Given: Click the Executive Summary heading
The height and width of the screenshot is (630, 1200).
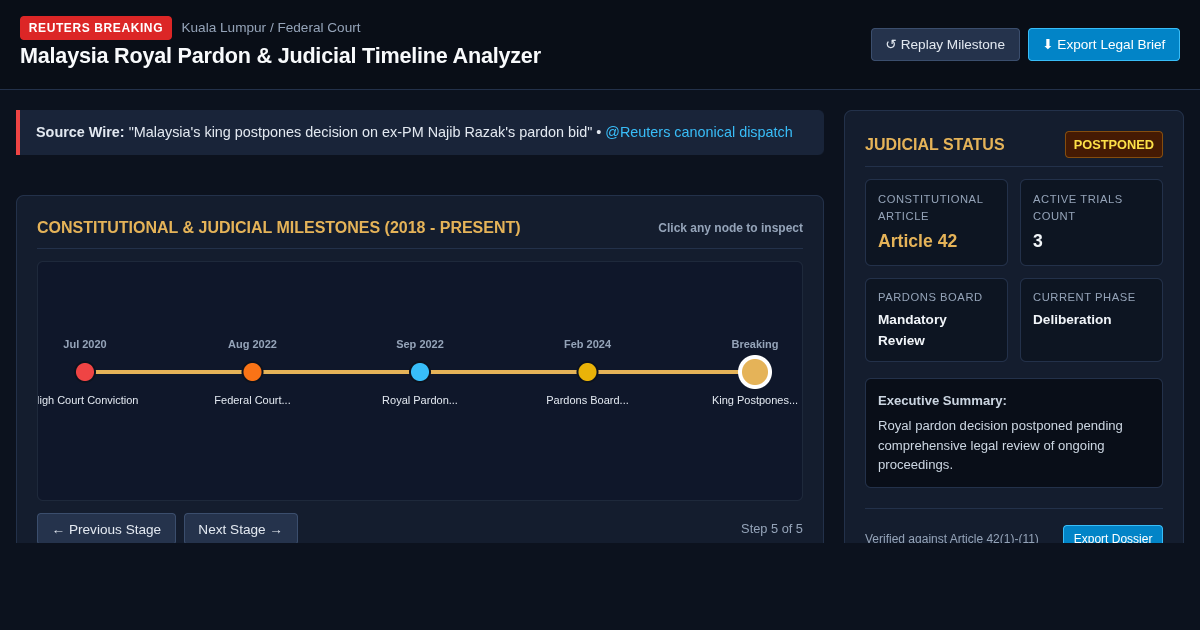Looking at the screenshot, I should point(942,400).
